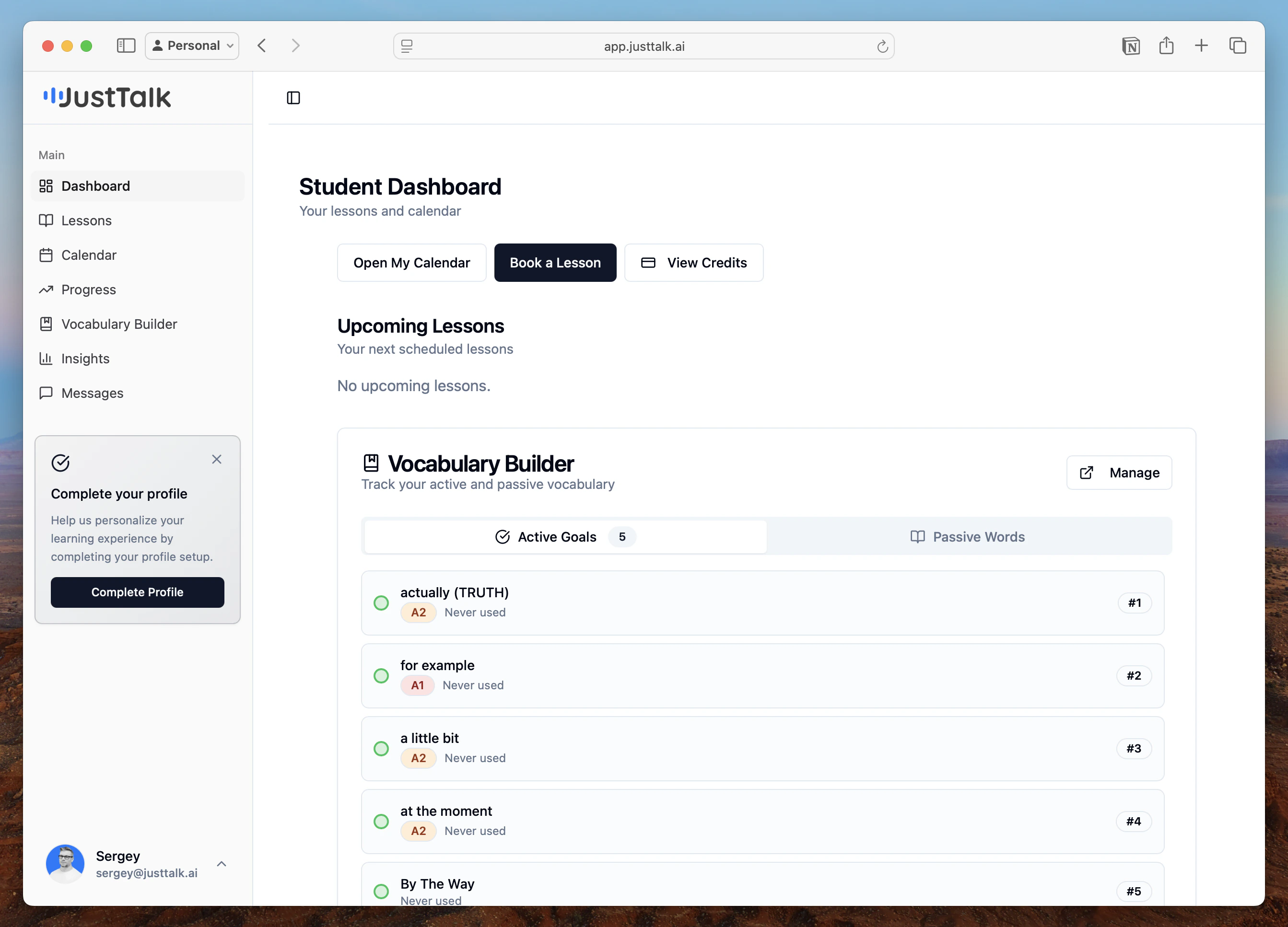
Task: Reload the page with the refresh icon
Action: (x=882, y=46)
